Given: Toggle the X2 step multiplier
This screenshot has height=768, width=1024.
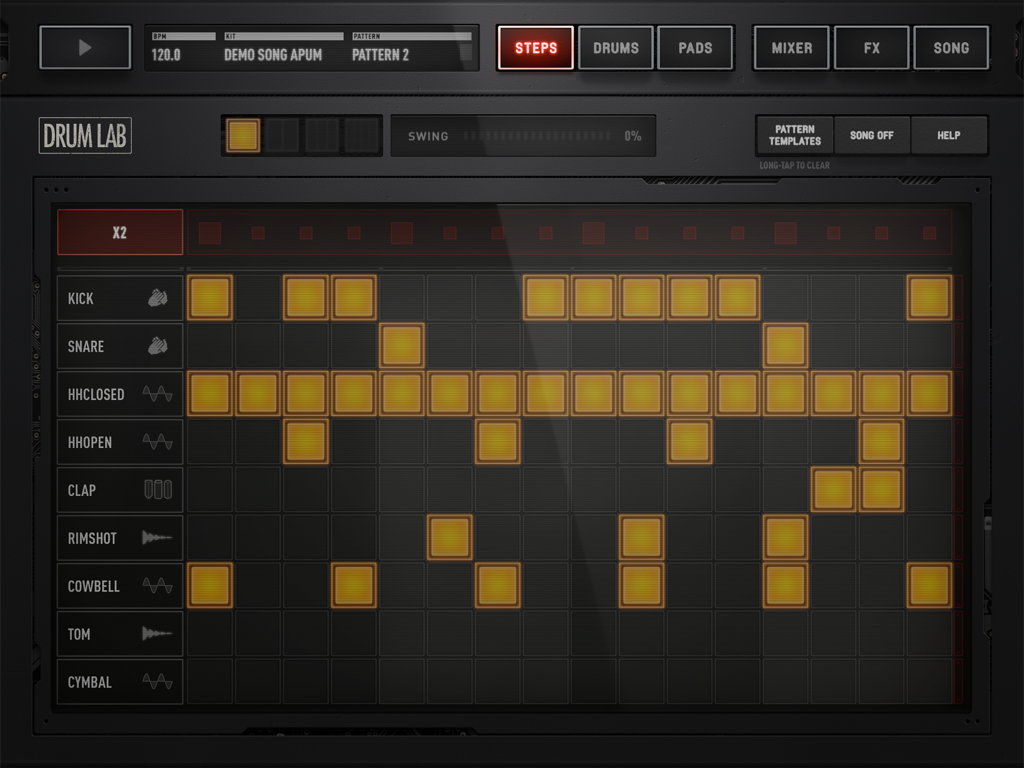Looking at the screenshot, I should coord(119,231).
